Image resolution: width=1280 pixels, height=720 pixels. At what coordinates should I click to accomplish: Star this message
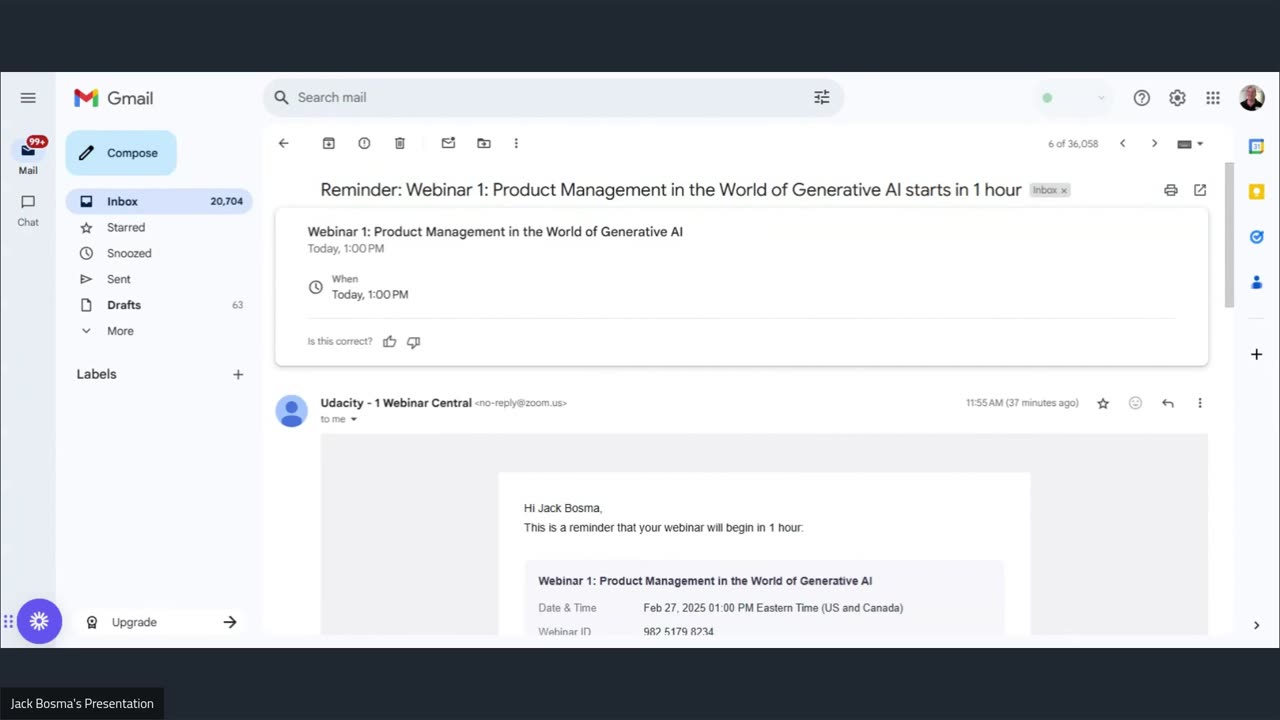point(1103,403)
